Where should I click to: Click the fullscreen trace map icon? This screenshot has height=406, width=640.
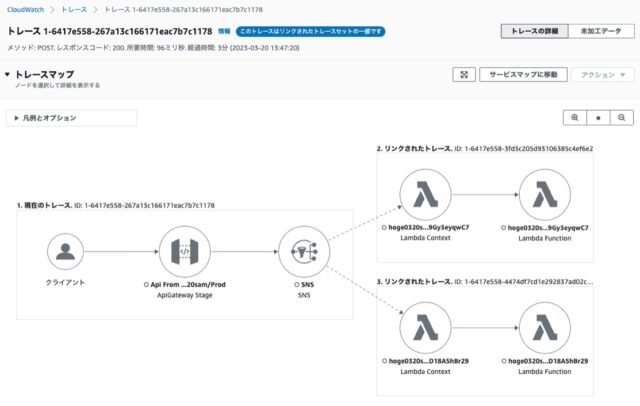(463, 75)
